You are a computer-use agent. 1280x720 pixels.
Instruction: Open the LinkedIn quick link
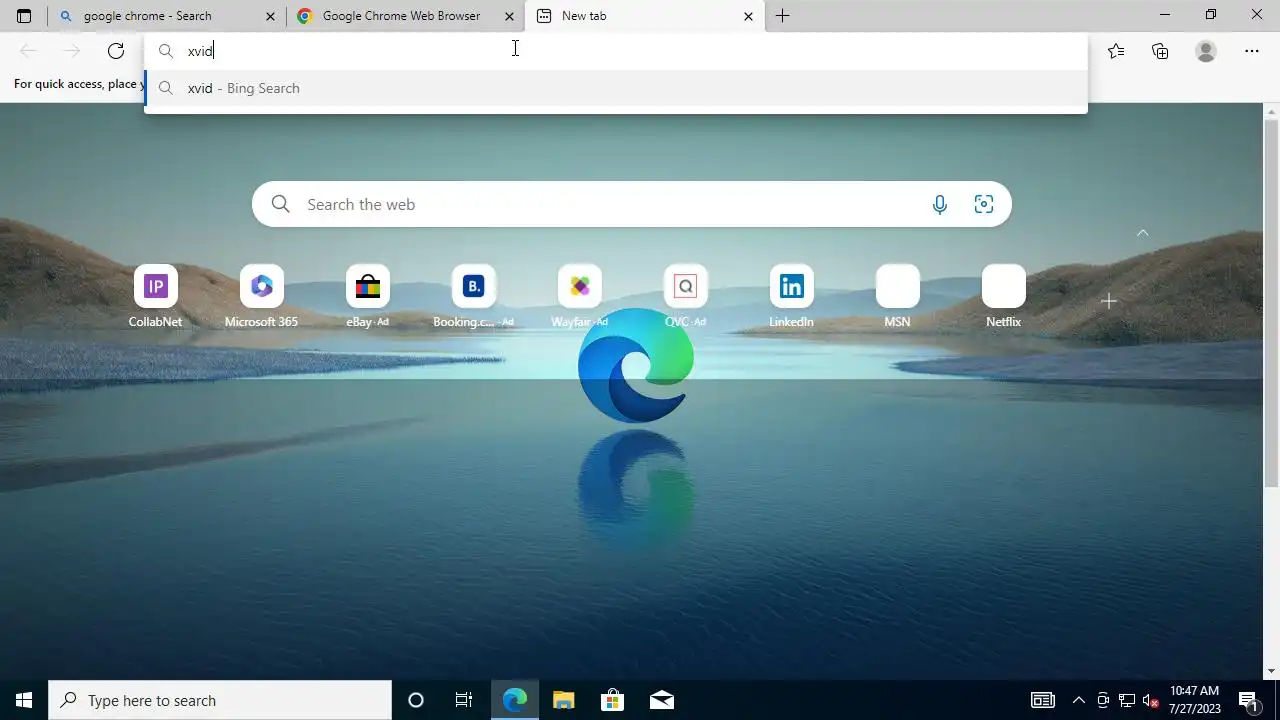pos(791,296)
